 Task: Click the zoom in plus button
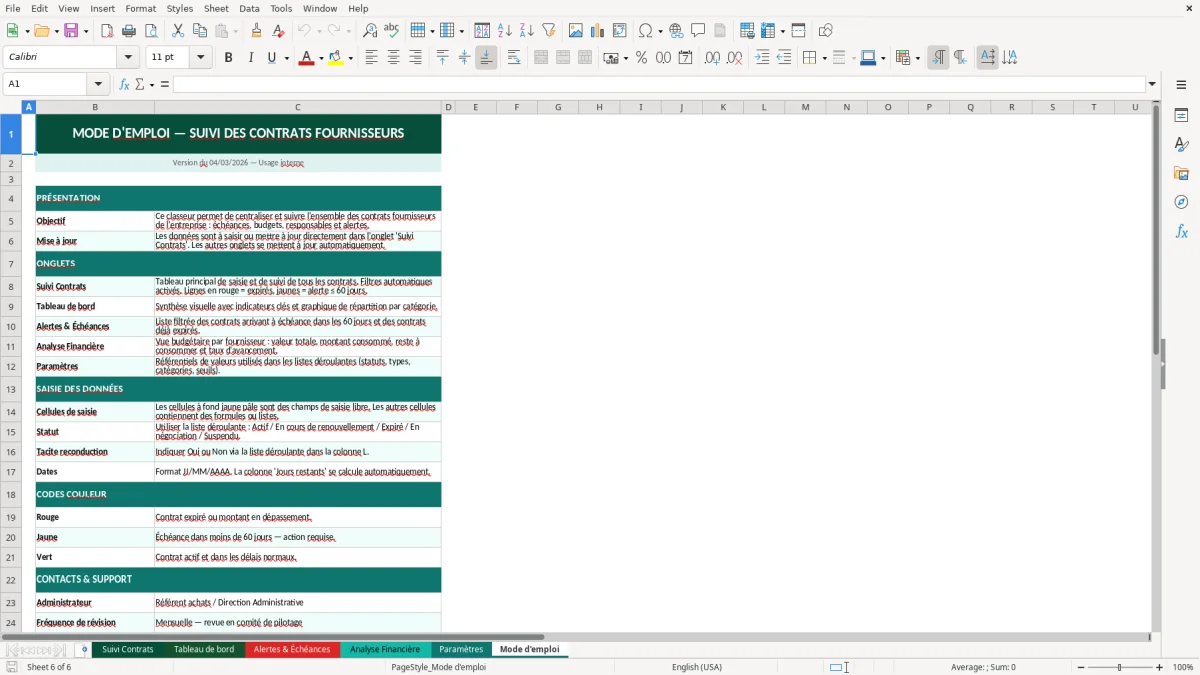(x=1160, y=667)
